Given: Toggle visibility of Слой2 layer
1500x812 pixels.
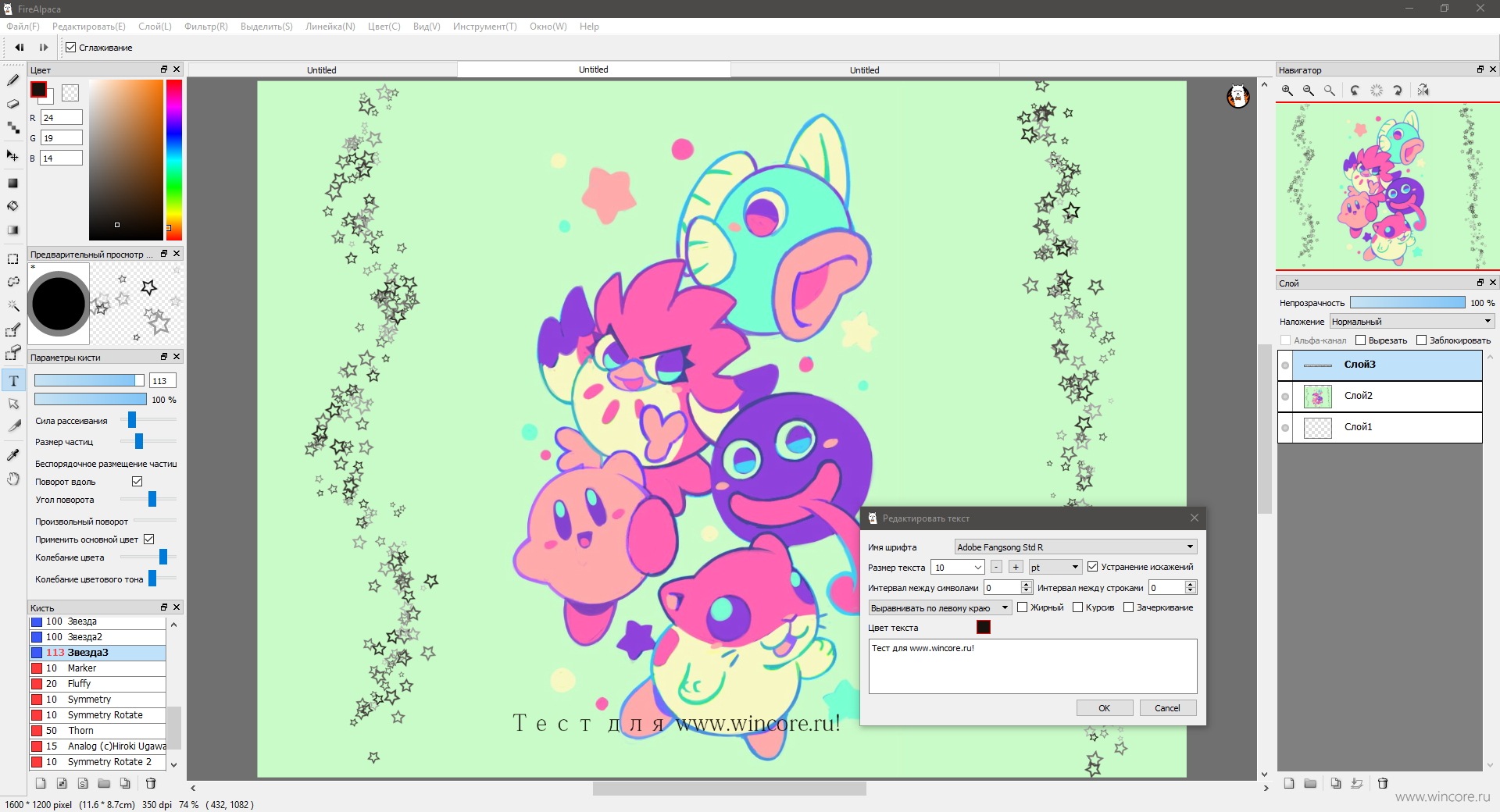Looking at the screenshot, I should [x=1285, y=397].
